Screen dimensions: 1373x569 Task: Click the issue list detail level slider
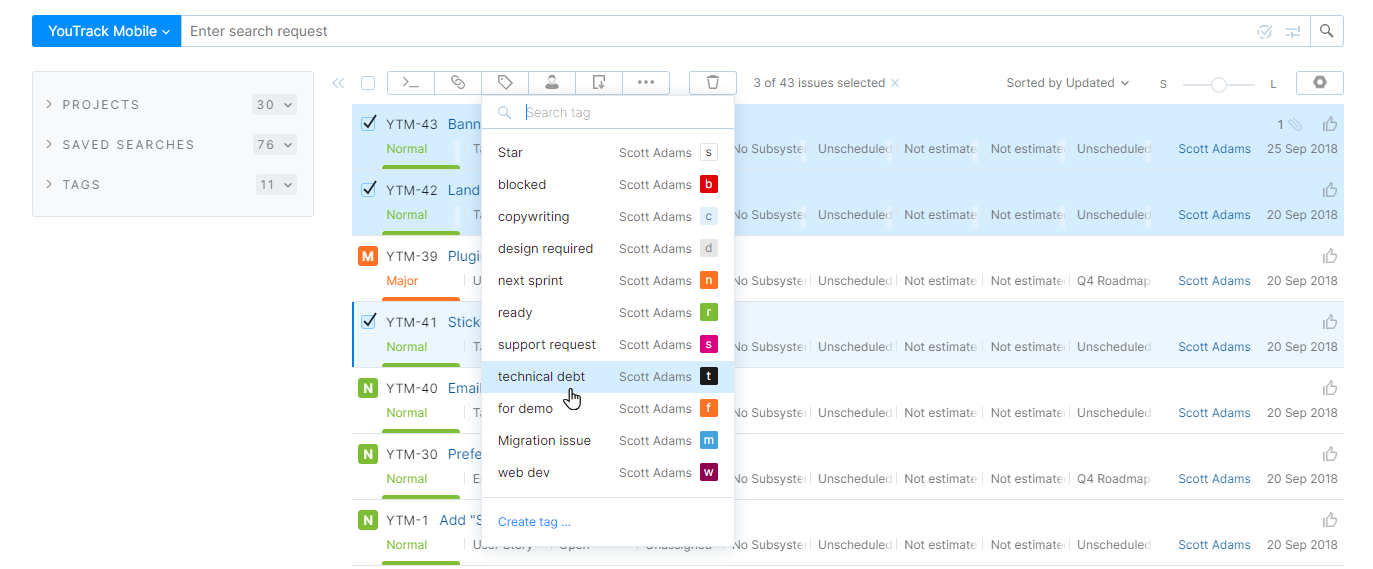(1218, 85)
